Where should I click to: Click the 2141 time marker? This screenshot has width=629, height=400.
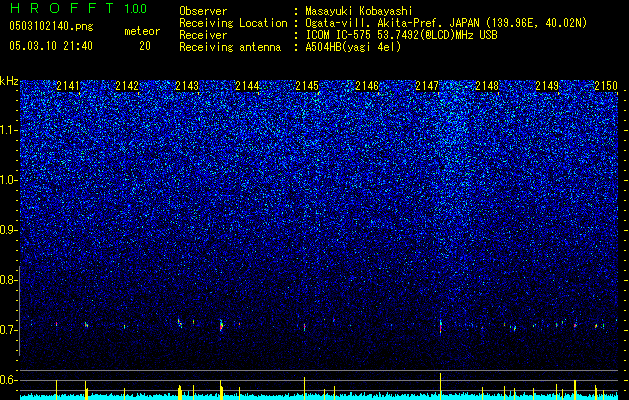(68, 85)
